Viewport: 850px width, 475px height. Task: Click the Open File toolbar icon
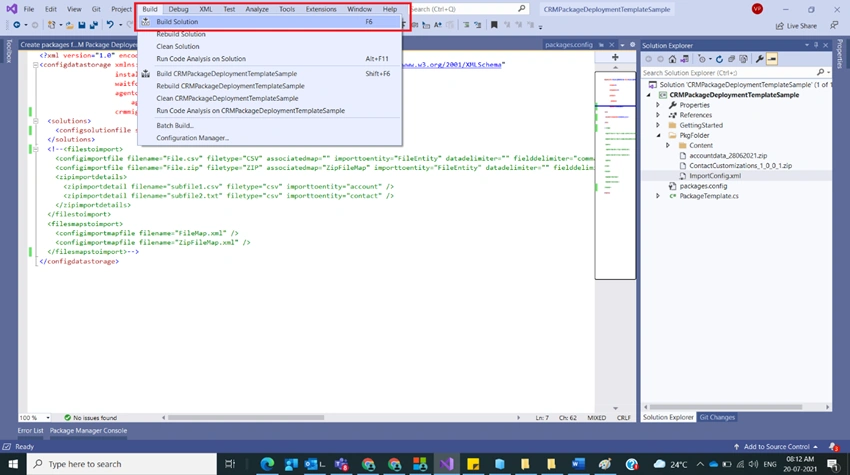(69, 25)
